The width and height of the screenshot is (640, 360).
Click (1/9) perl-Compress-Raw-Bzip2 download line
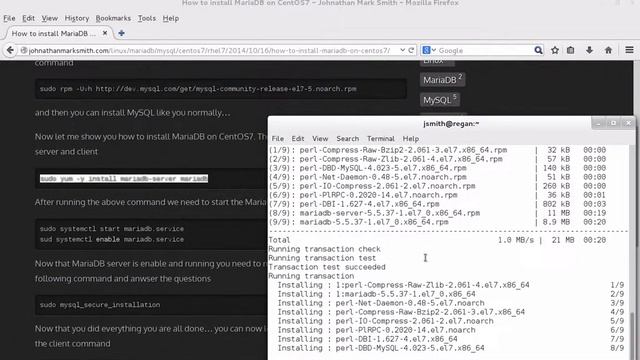point(437,150)
